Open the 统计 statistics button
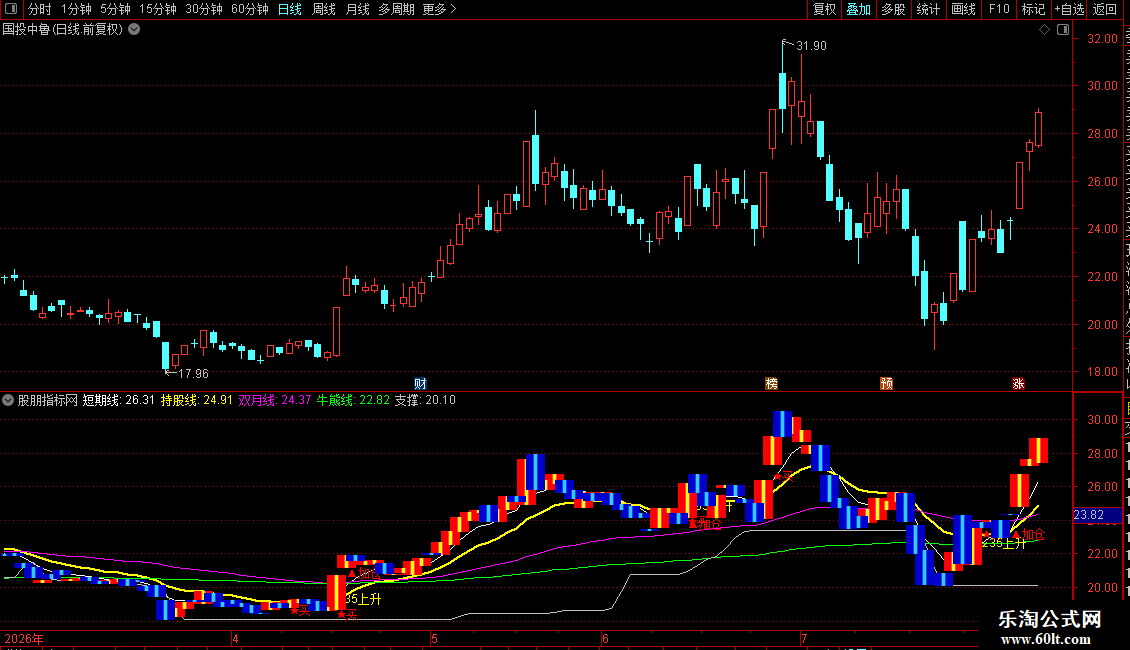1130x650 pixels. point(927,9)
